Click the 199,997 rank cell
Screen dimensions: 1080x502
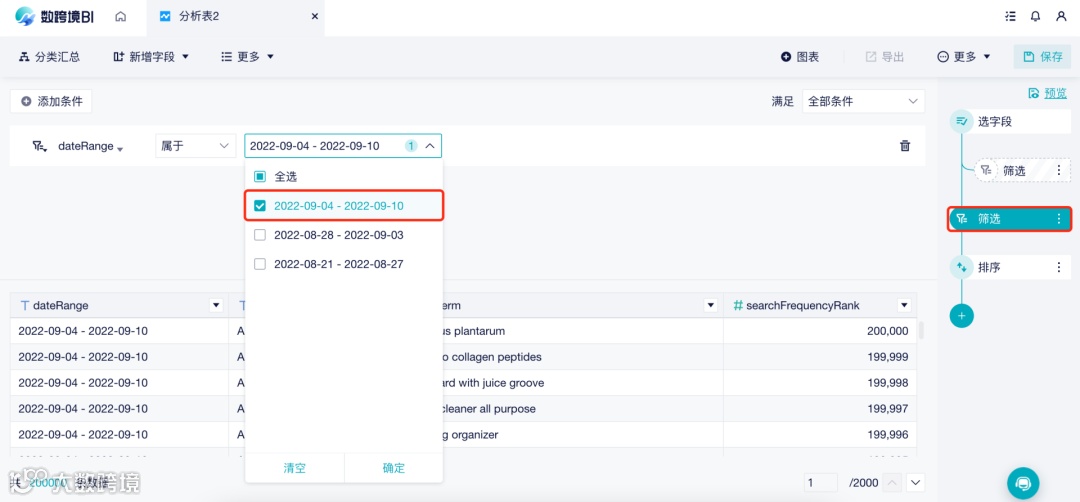coord(820,408)
